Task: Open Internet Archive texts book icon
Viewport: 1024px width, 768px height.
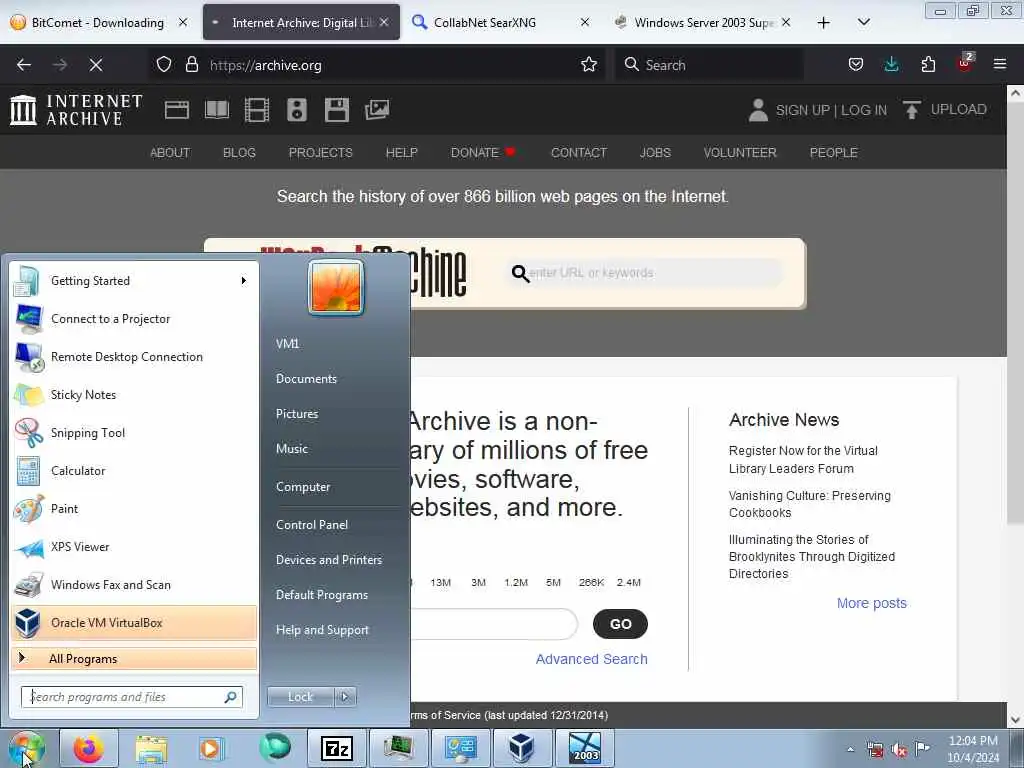Action: pyautogui.click(x=217, y=110)
